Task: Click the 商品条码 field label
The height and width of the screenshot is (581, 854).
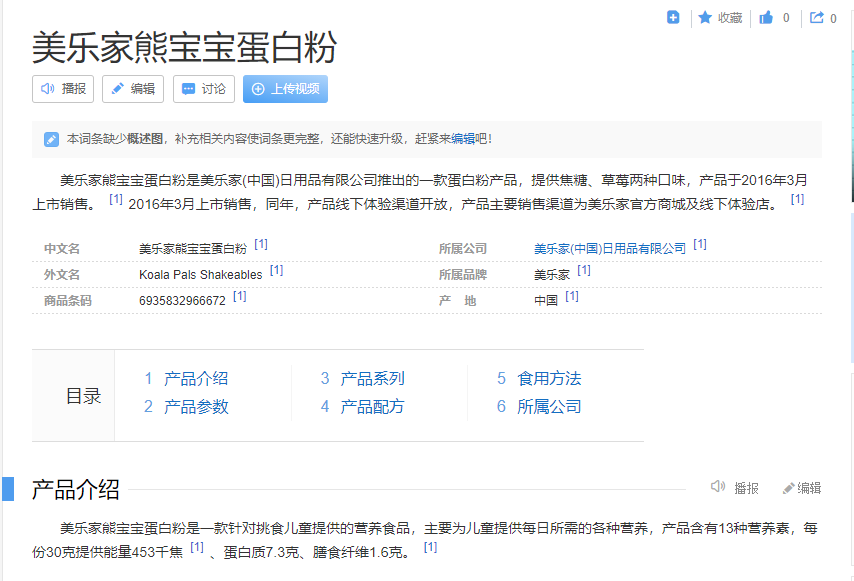Action: 68,301
